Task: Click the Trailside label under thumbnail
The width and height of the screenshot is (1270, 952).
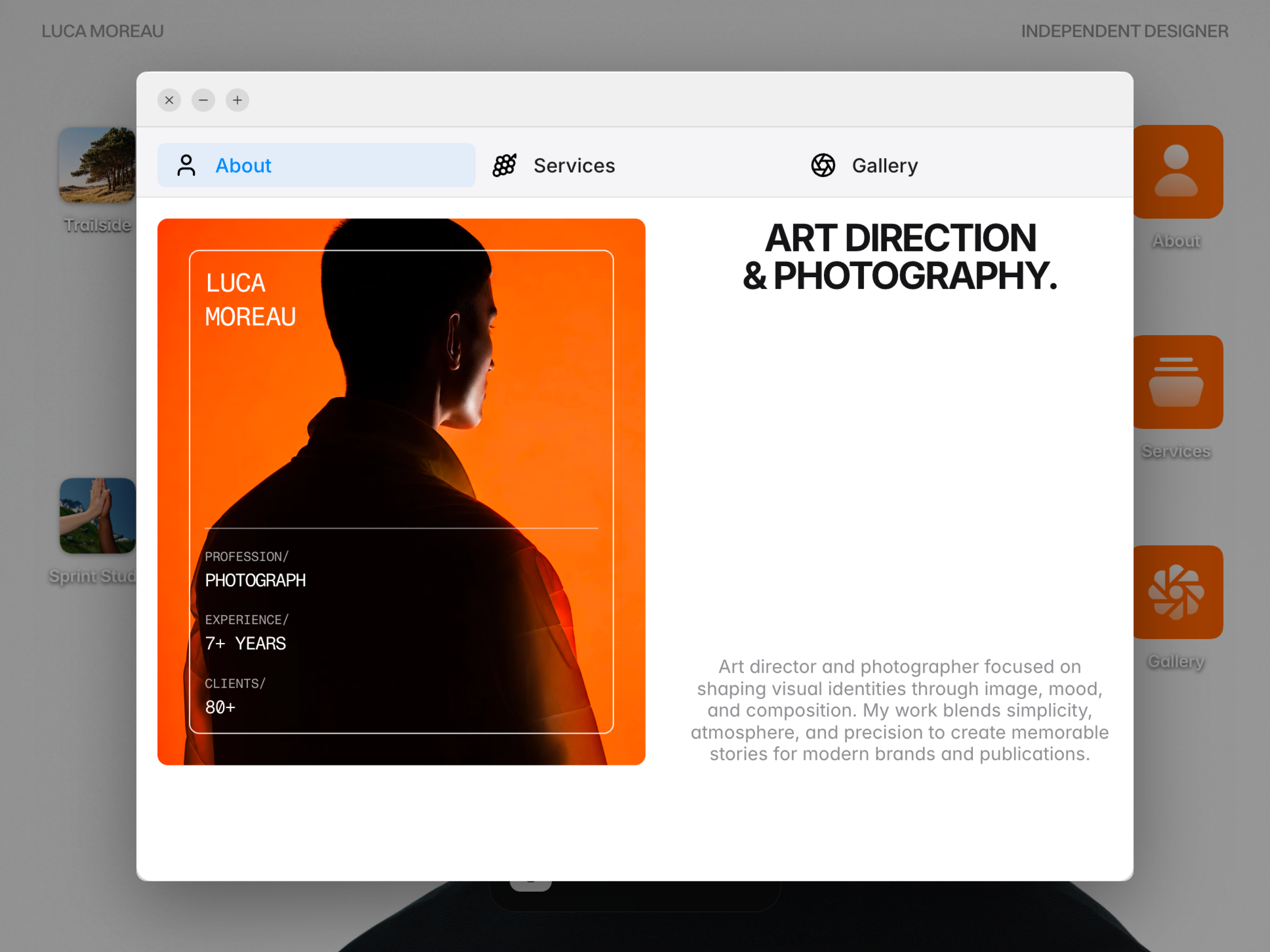Action: point(98,225)
